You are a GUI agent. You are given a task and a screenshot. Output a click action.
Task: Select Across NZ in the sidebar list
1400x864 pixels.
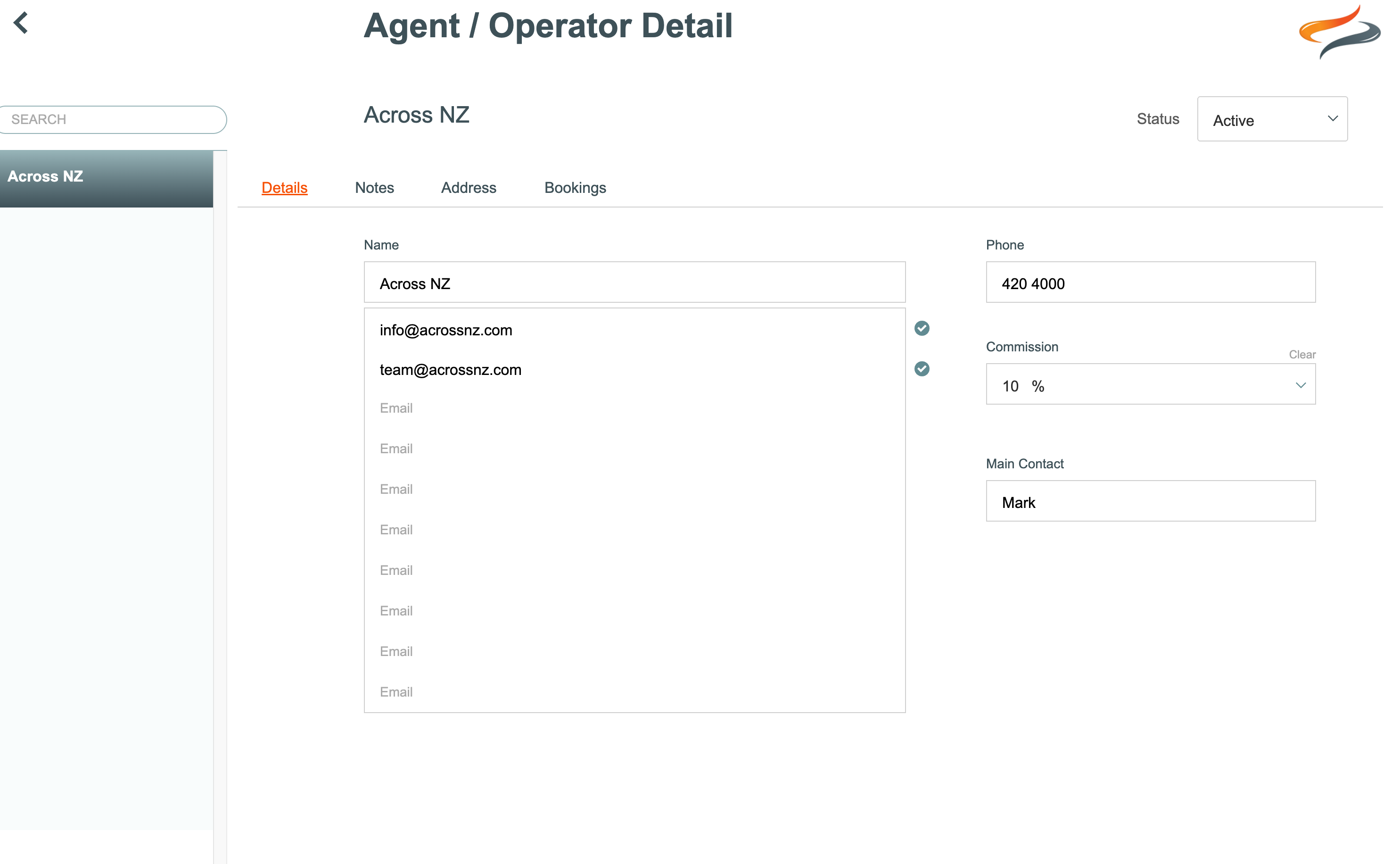(x=106, y=178)
